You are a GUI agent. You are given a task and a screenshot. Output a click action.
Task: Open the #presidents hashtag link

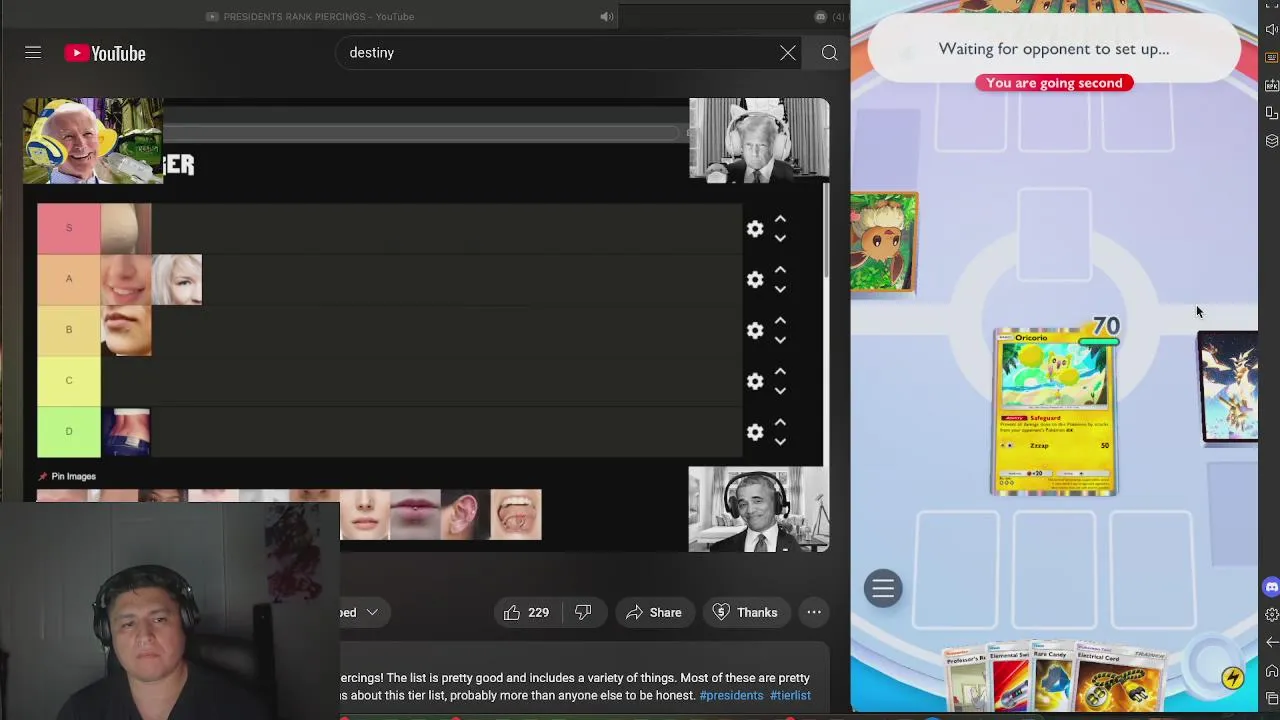coord(731,695)
